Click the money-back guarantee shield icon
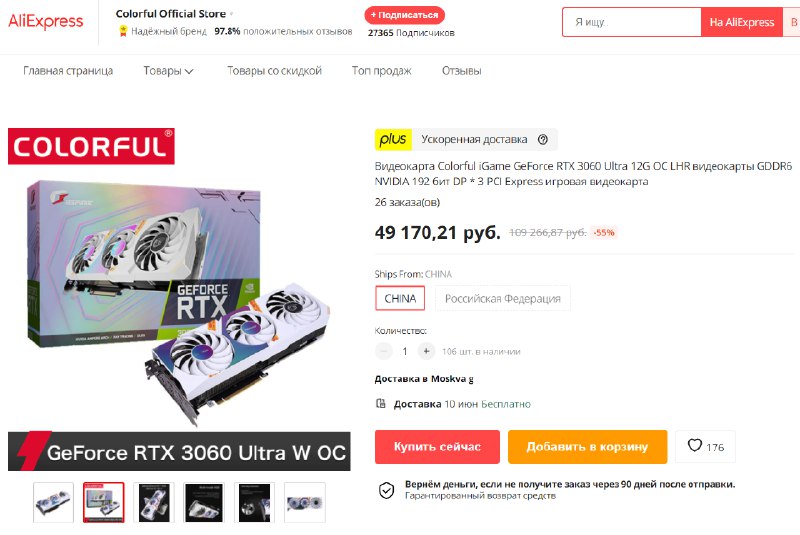This screenshot has width=800, height=535. (x=386, y=491)
